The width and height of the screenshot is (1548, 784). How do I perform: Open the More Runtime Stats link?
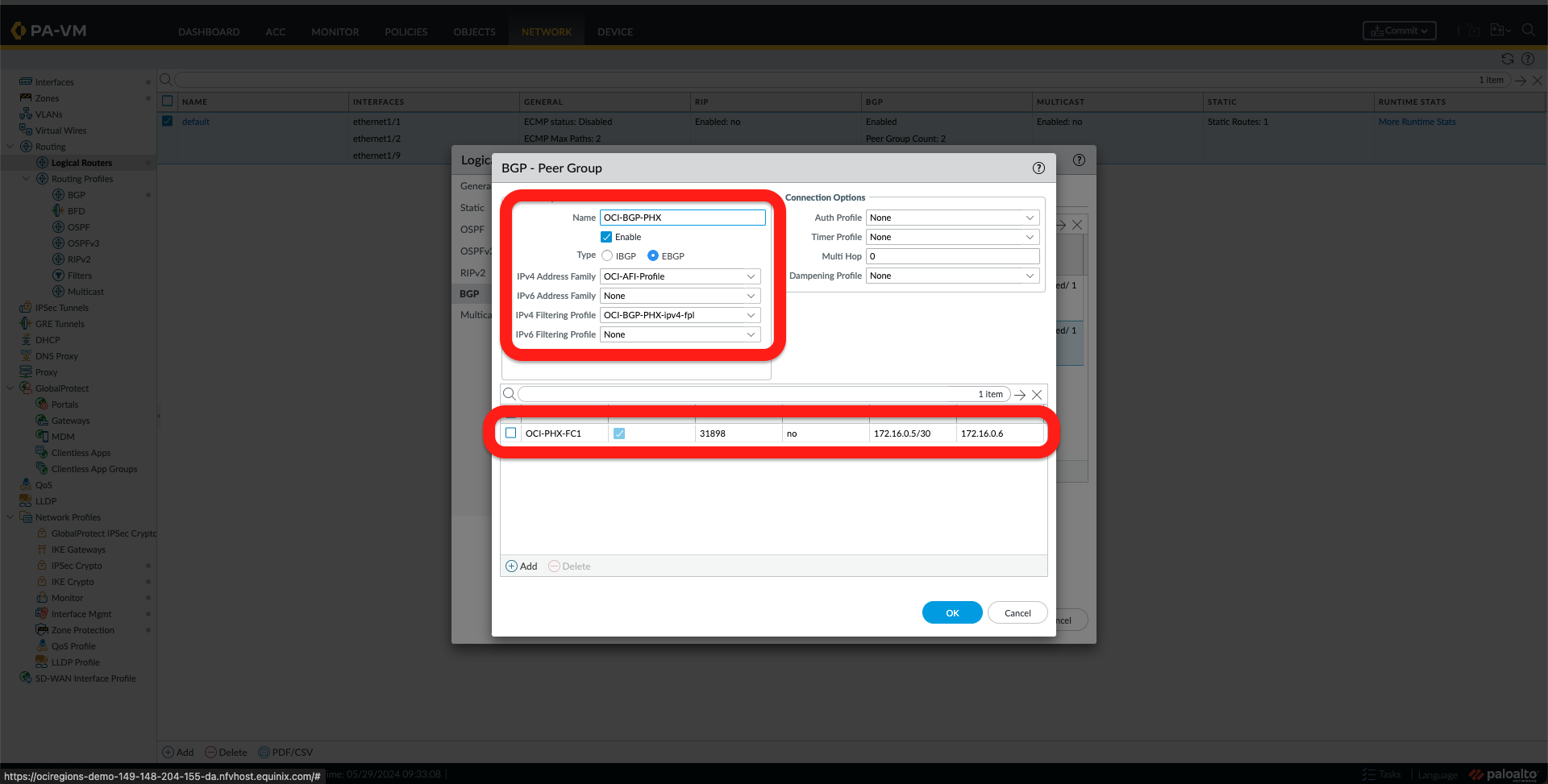point(1417,122)
